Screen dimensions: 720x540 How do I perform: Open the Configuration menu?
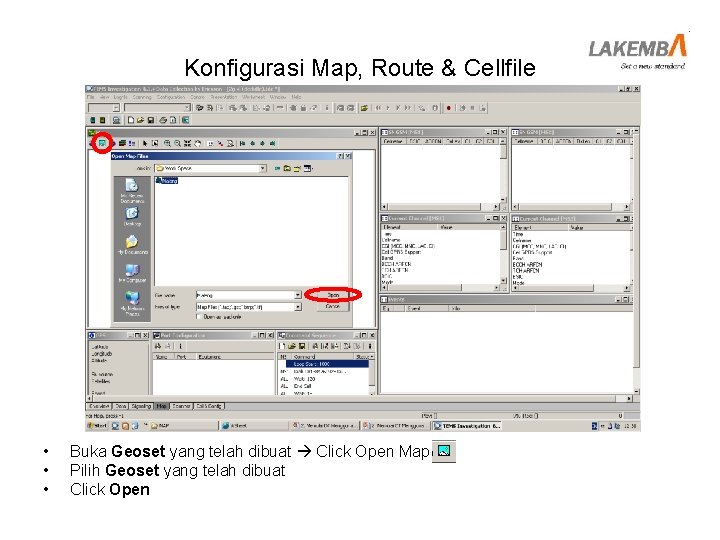170,97
